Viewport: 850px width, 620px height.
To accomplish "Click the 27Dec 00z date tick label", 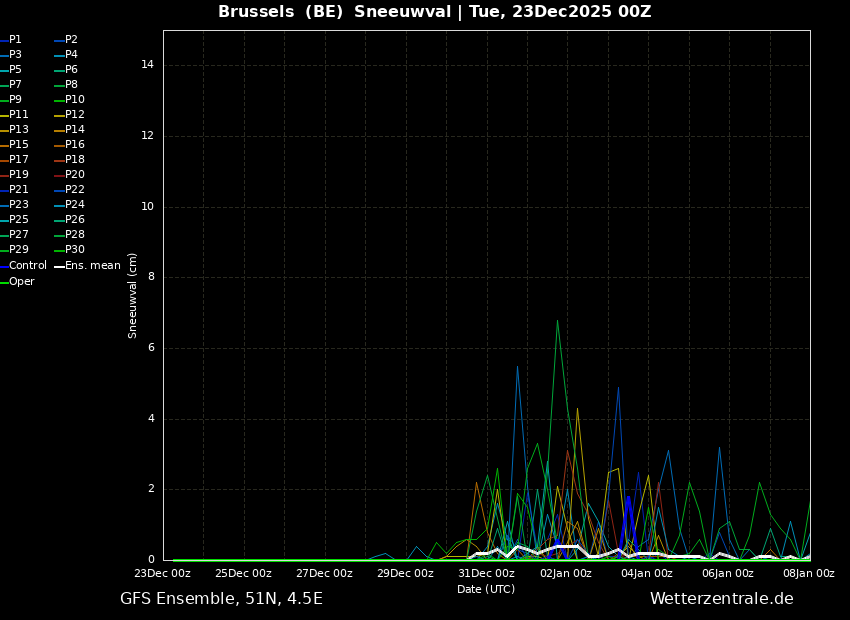I will click(x=324, y=574).
